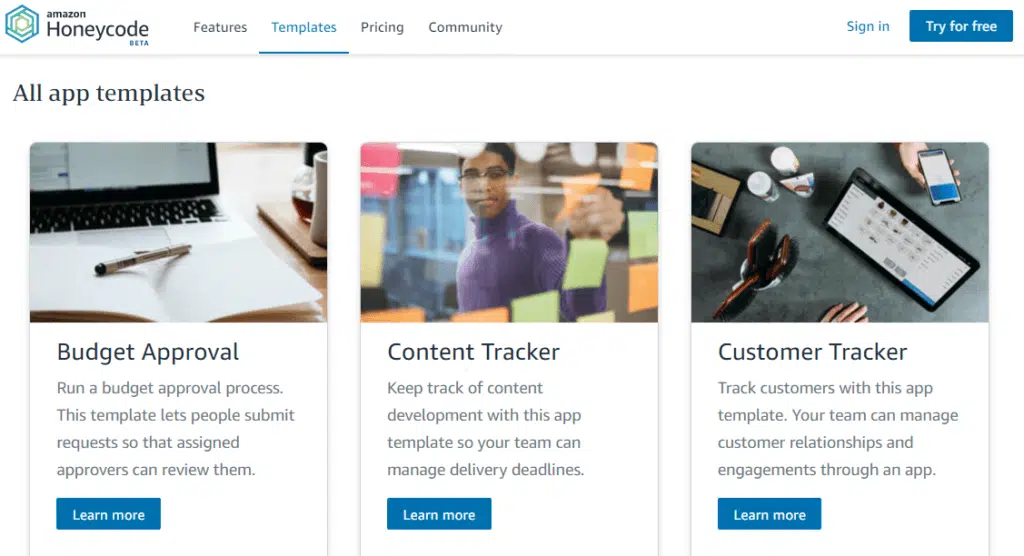Open the Customer Tracker tablet thumbnail
Image resolution: width=1024 pixels, height=556 pixels.
pyautogui.click(x=839, y=232)
